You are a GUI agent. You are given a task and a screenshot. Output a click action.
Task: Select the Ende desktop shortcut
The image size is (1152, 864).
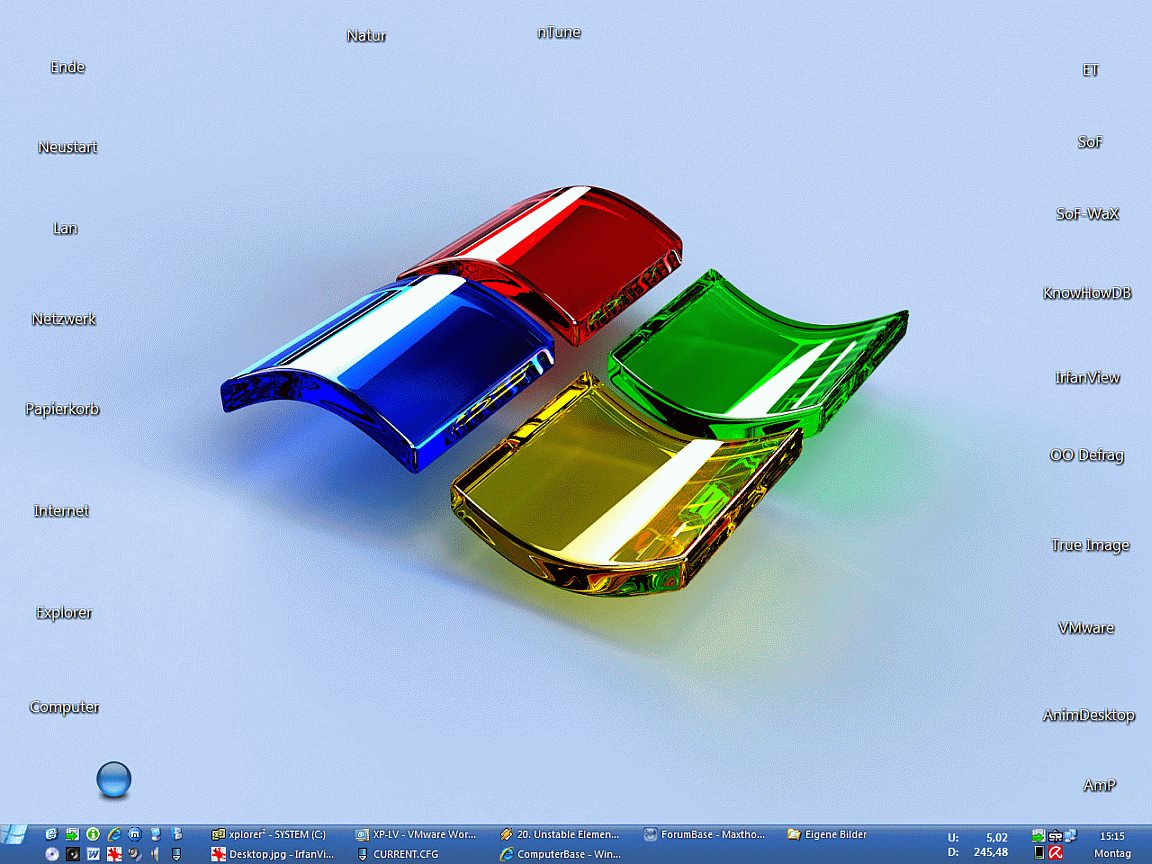68,67
